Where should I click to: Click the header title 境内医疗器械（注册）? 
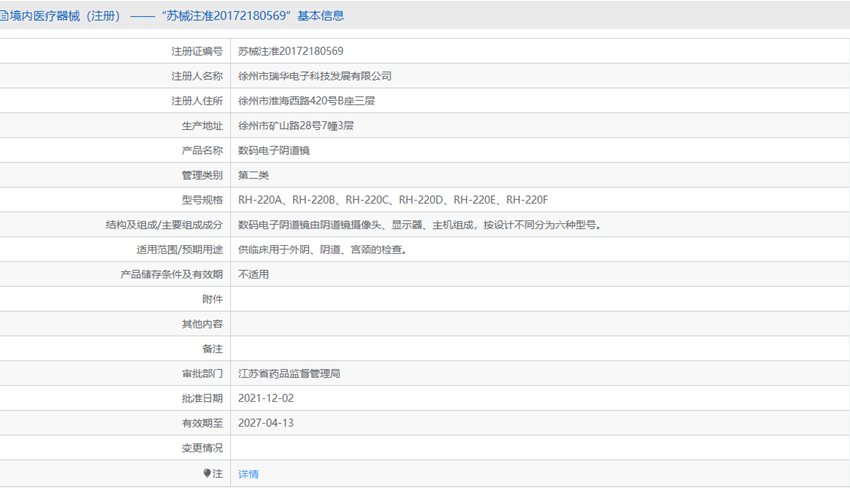[66, 16]
